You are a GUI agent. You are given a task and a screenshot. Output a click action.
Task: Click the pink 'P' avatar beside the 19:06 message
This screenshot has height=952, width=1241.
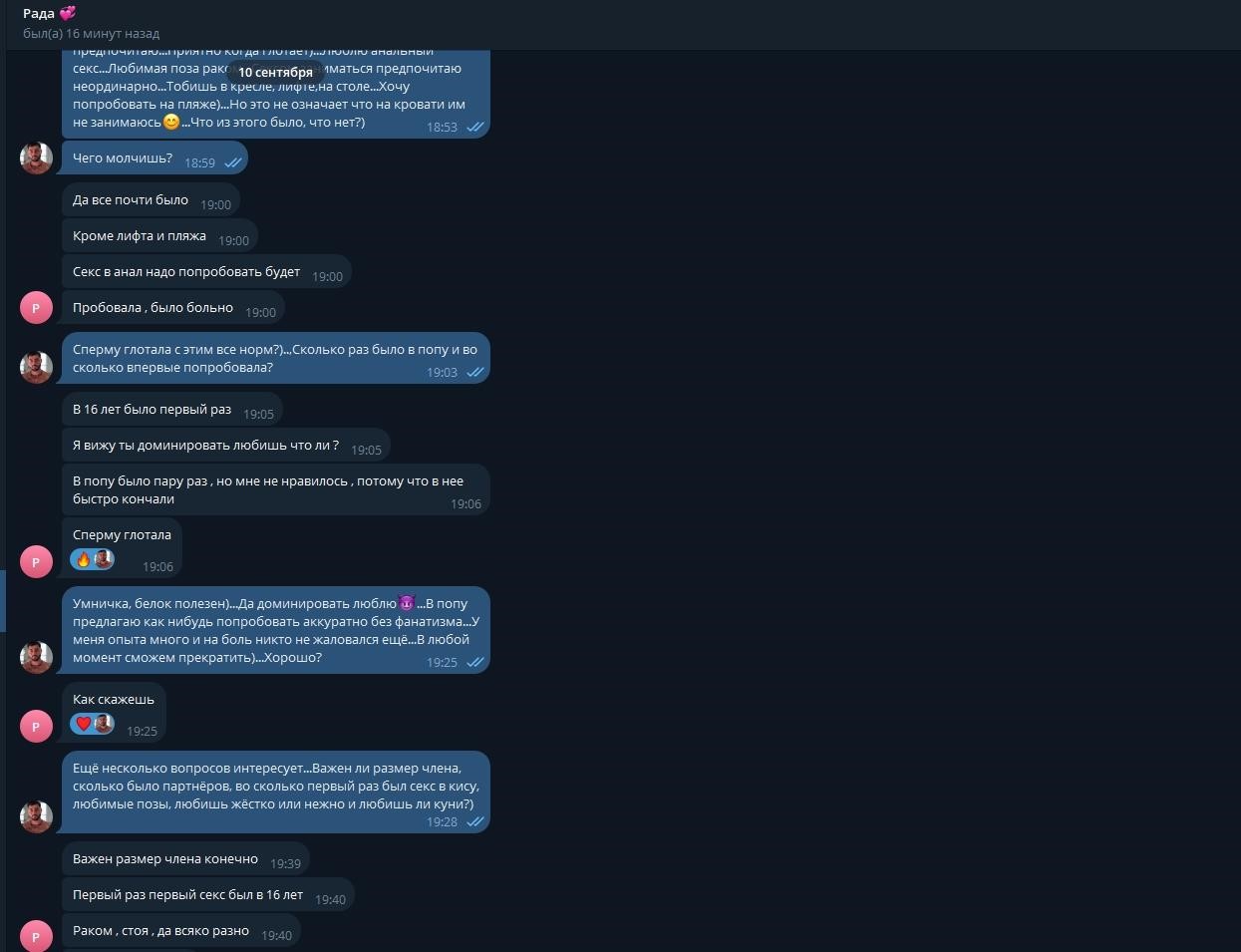tap(36, 562)
